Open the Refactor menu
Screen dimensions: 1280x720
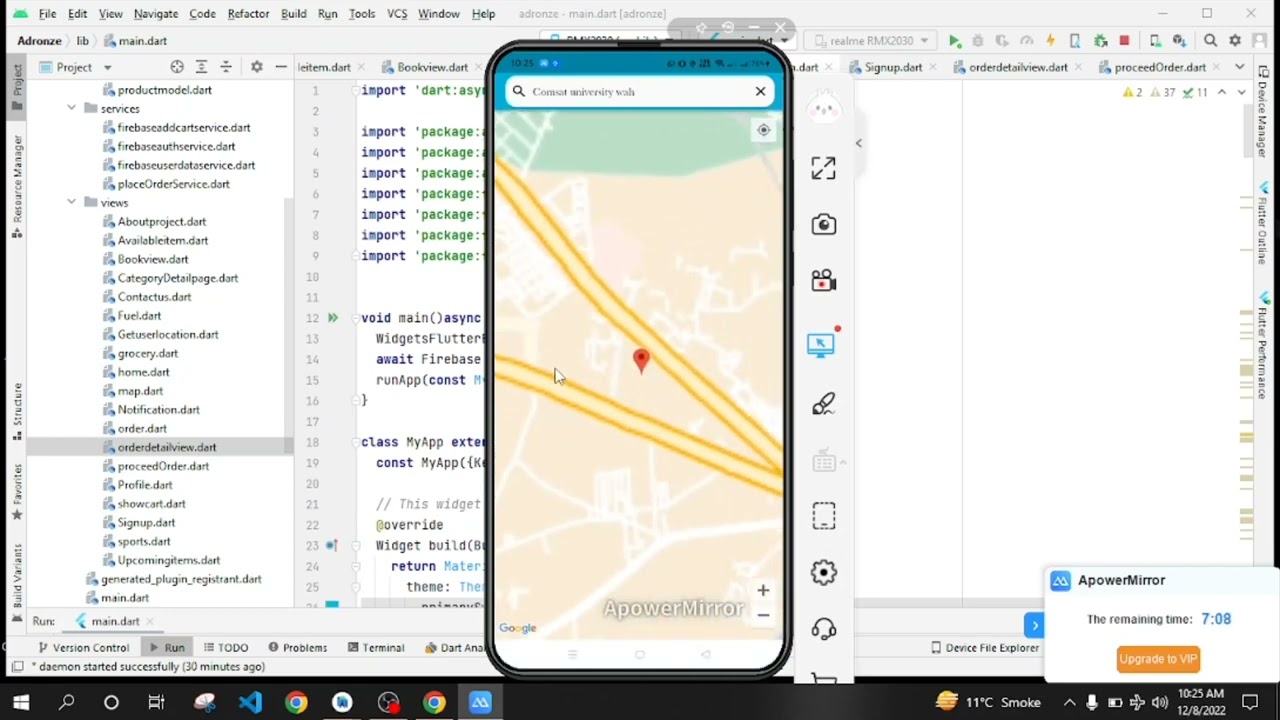click(x=248, y=14)
